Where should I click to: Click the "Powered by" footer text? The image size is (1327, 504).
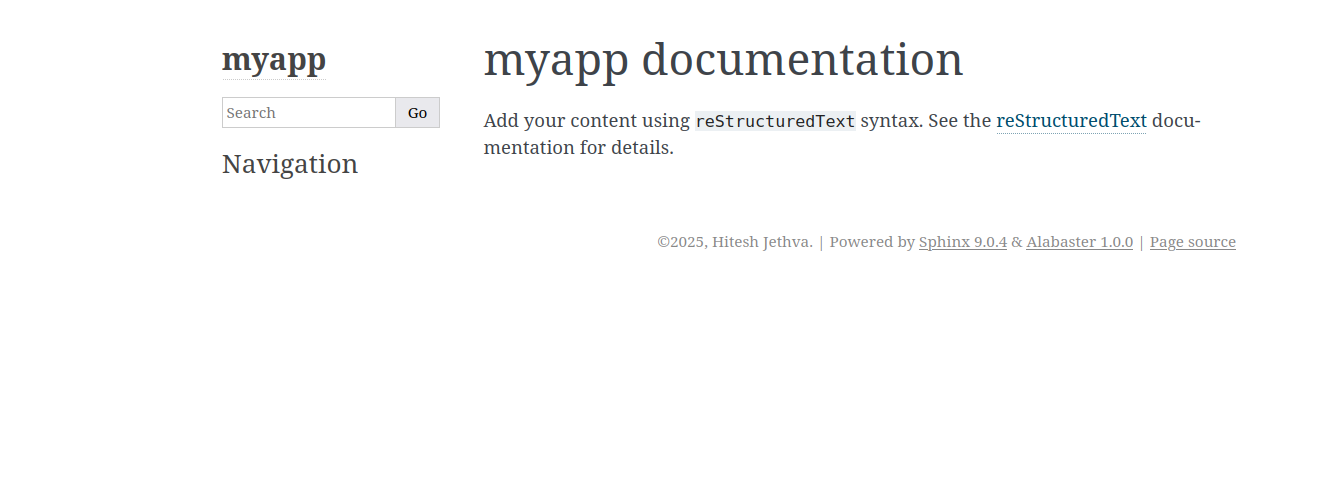[871, 242]
